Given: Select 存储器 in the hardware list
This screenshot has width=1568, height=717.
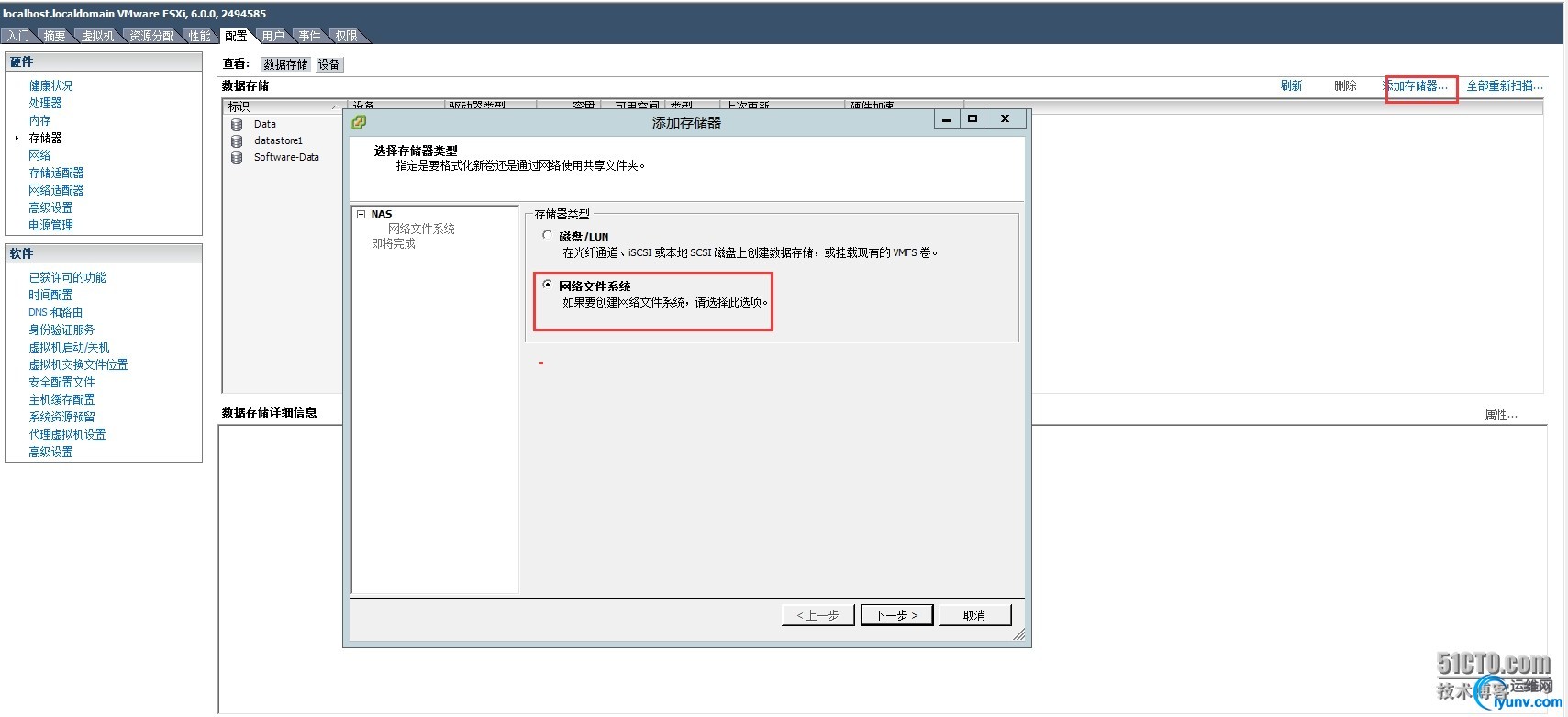Looking at the screenshot, I should point(45,138).
